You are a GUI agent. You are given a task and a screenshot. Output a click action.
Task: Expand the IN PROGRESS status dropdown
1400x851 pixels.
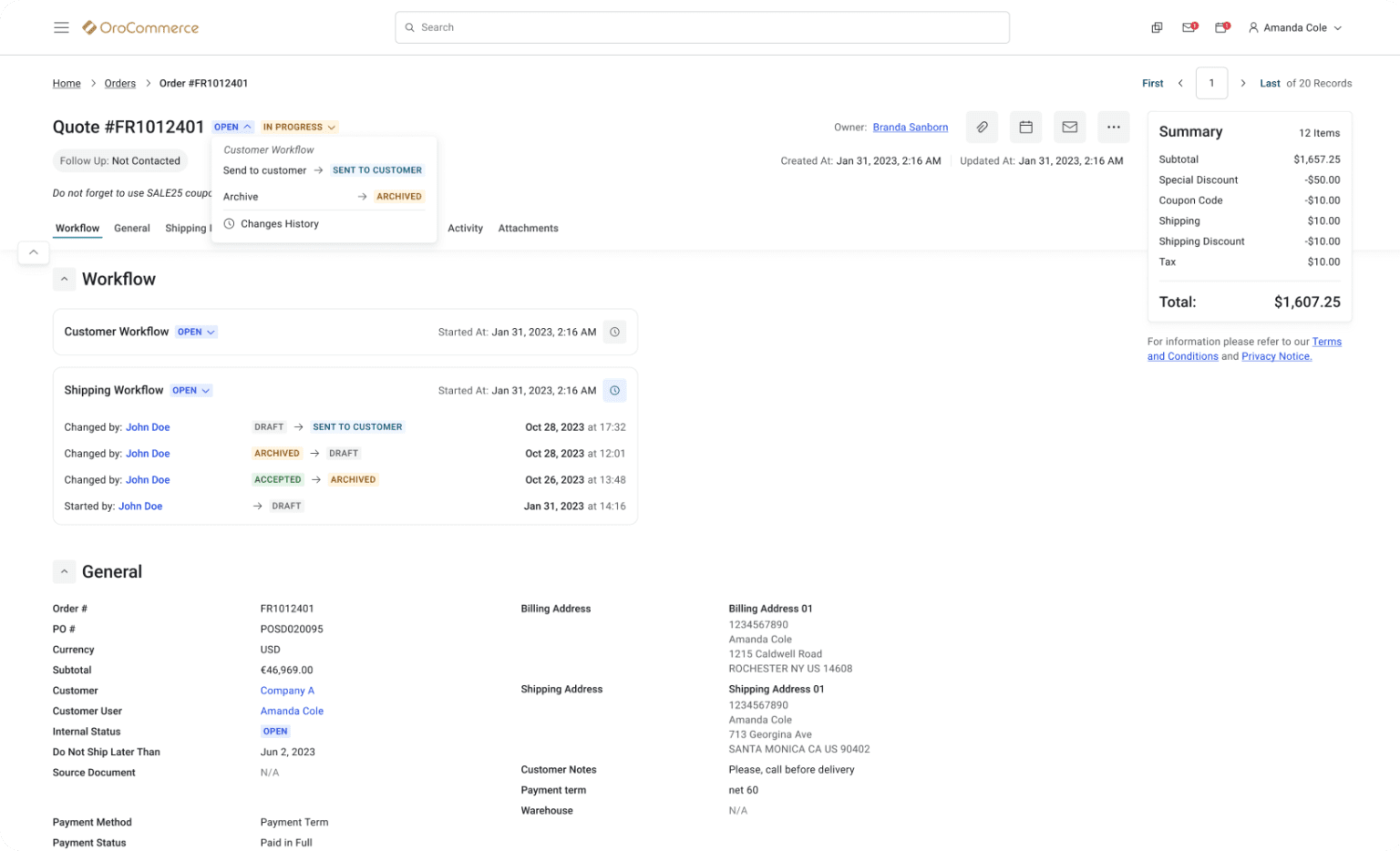tap(300, 127)
